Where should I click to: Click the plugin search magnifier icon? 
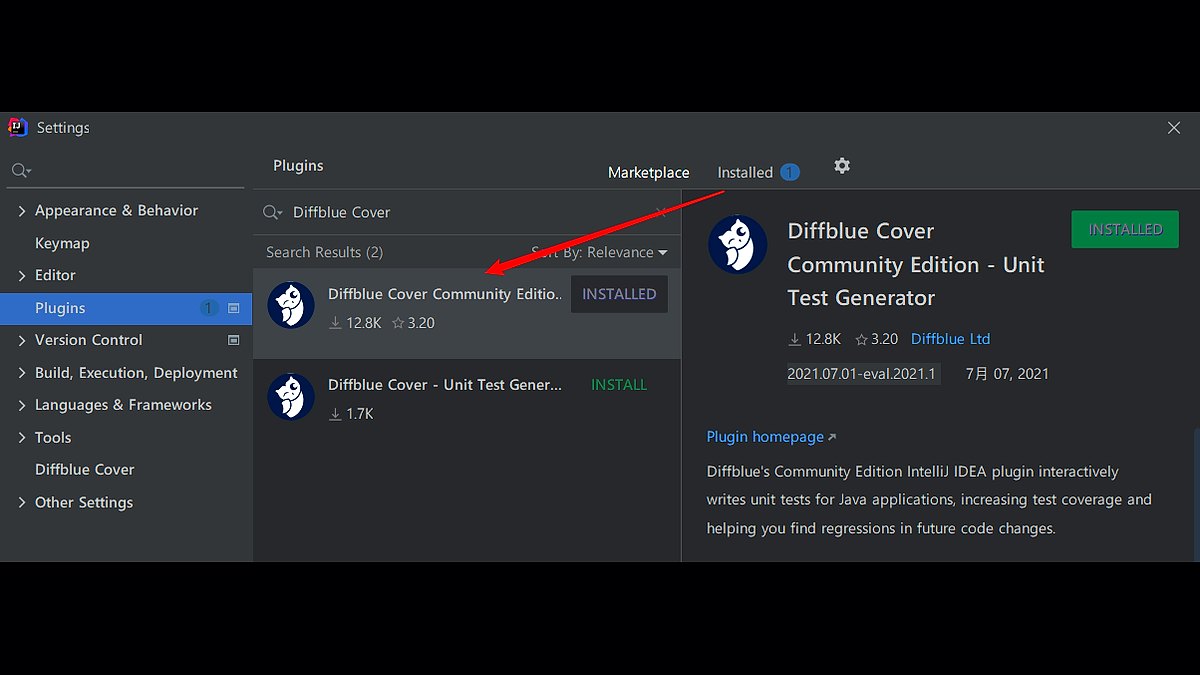pos(272,212)
